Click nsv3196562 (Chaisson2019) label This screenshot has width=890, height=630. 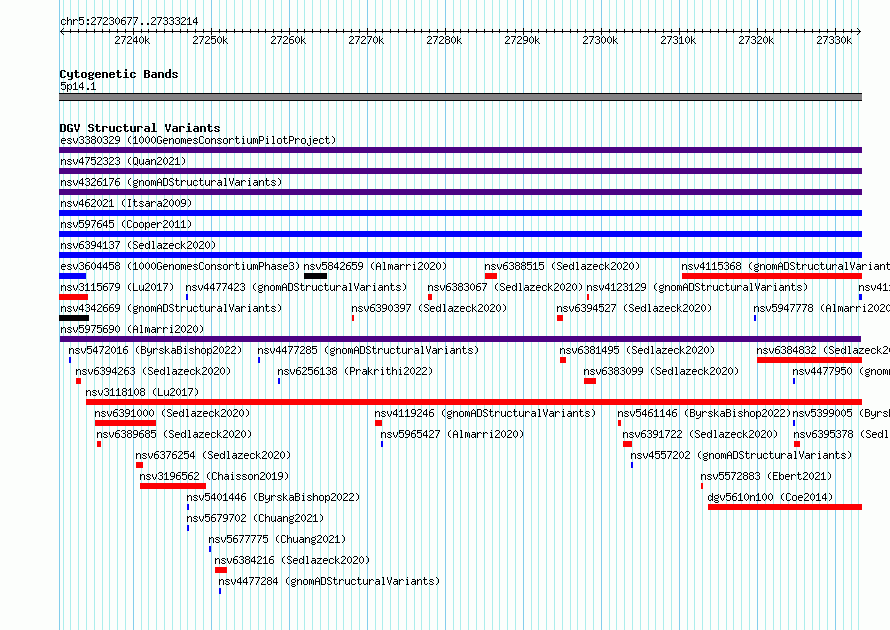(214, 476)
